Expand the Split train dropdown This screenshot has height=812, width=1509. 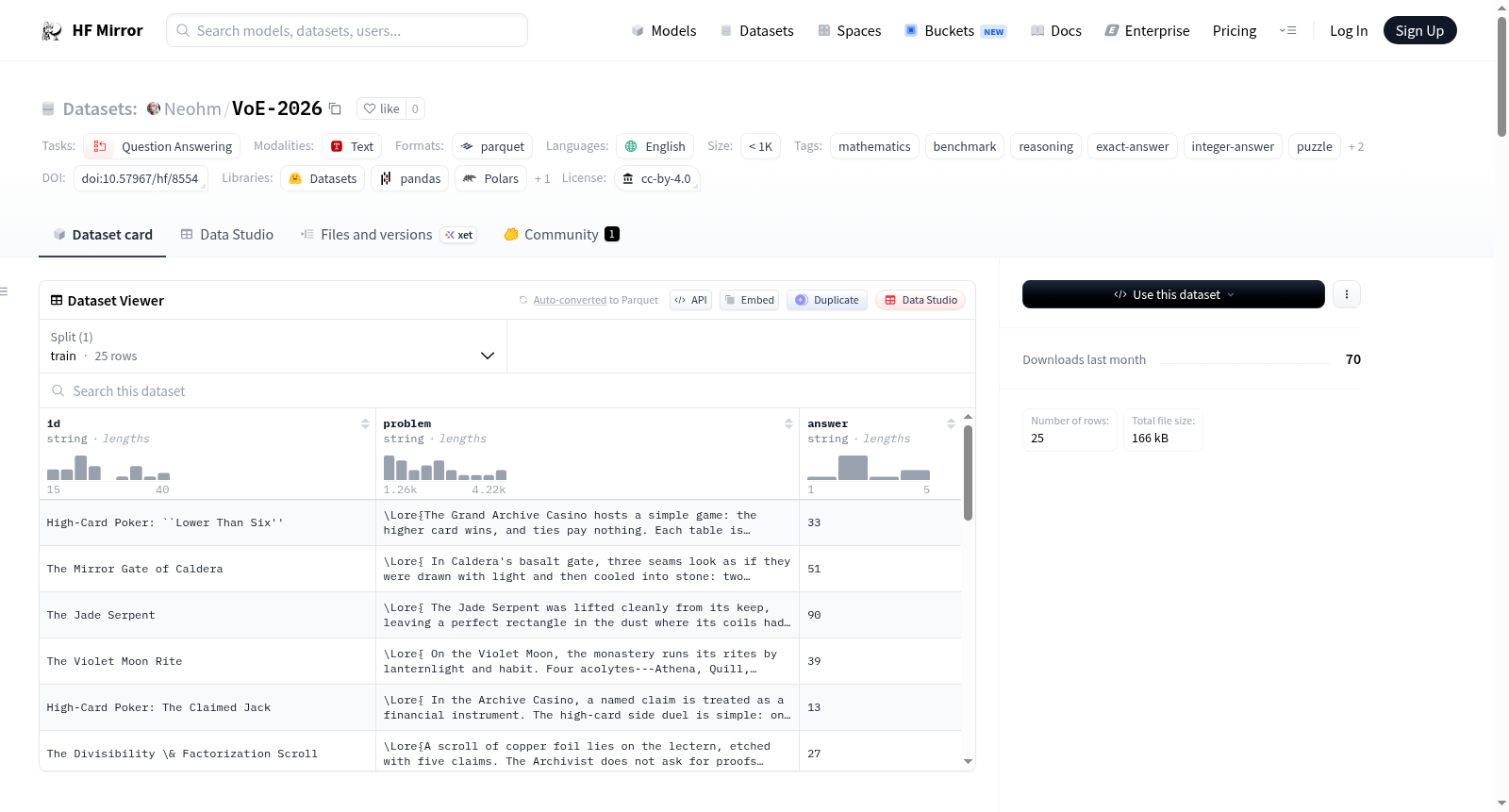coord(273,346)
